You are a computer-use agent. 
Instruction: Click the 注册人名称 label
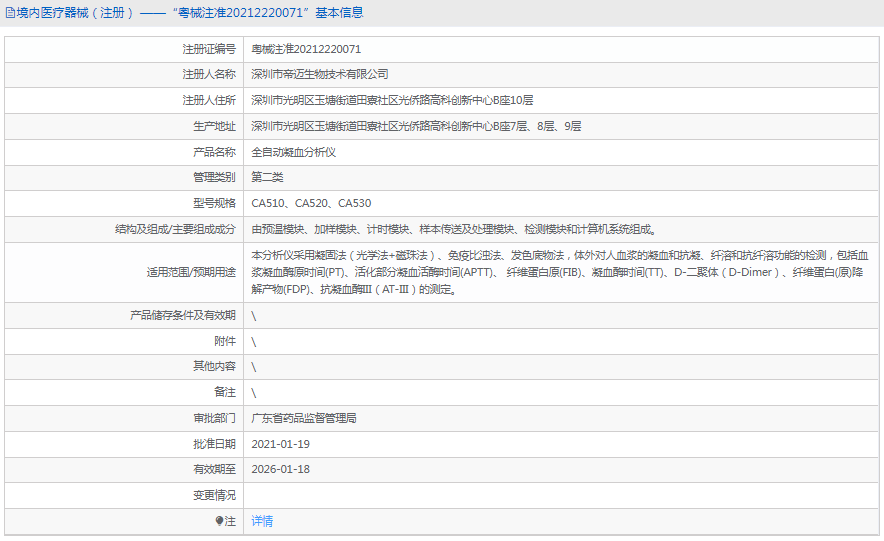(x=209, y=74)
